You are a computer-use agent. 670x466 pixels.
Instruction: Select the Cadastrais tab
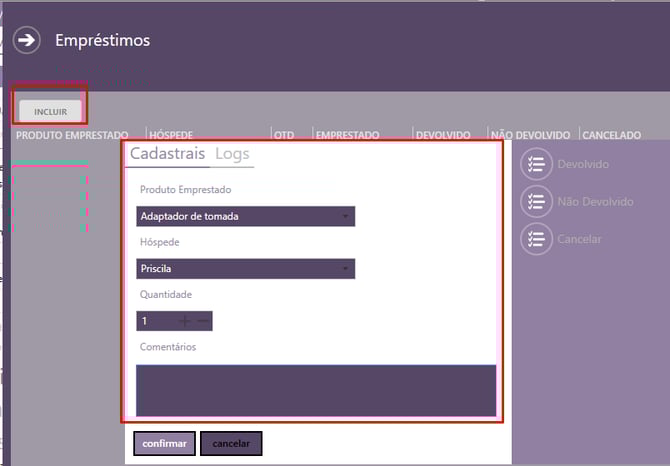[167, 154]
